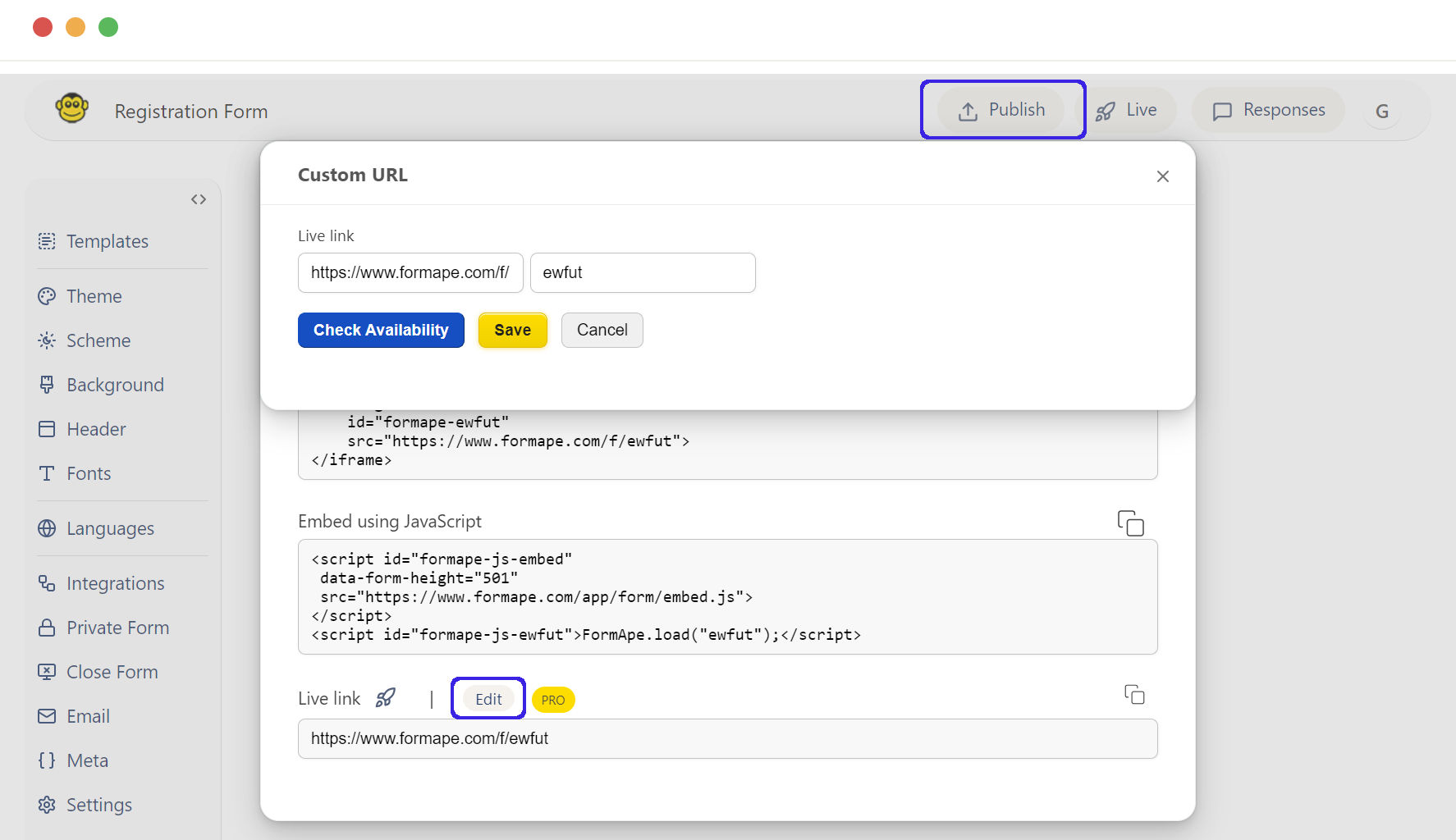Screen dimensions: 1456x840
Task: Click the macOS yellow minimize button
Action: tap(76, 27)
